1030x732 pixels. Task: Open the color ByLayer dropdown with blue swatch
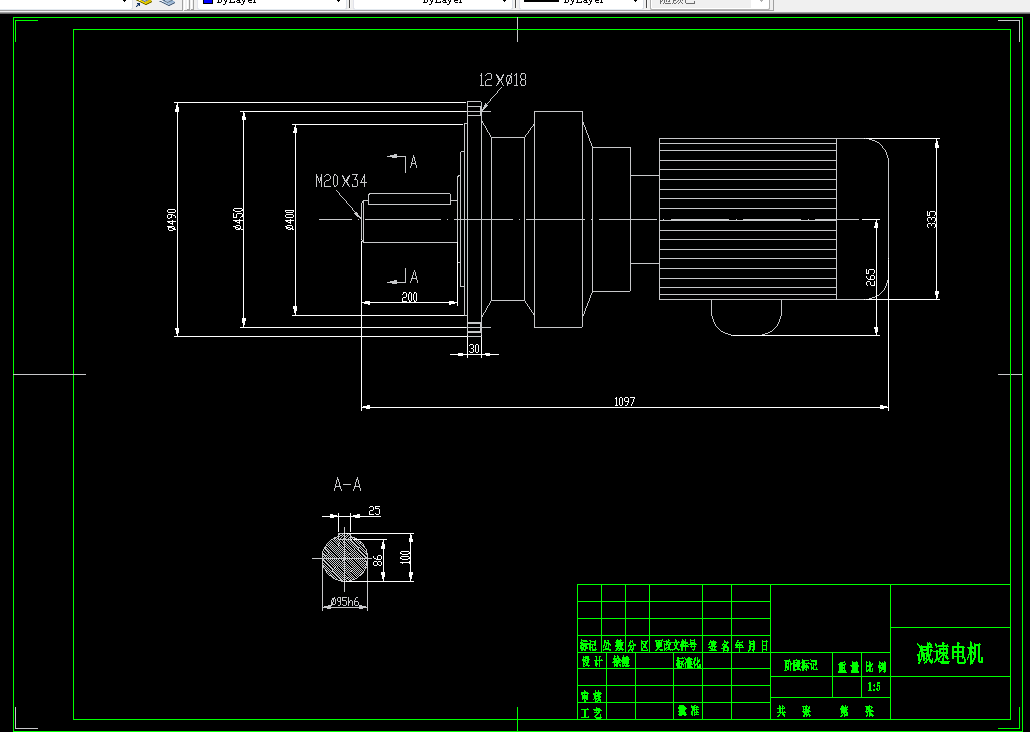tap(272, 3)
